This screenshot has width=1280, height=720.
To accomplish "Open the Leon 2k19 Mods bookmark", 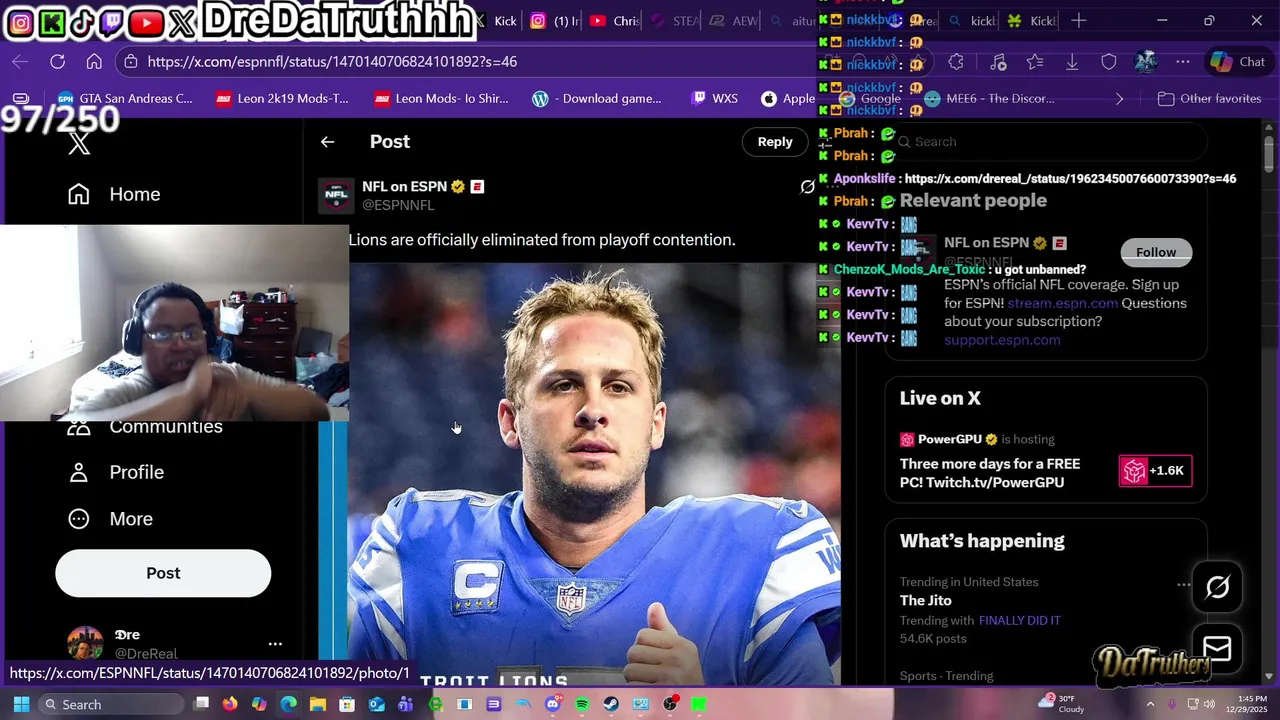I will [282, 98].
